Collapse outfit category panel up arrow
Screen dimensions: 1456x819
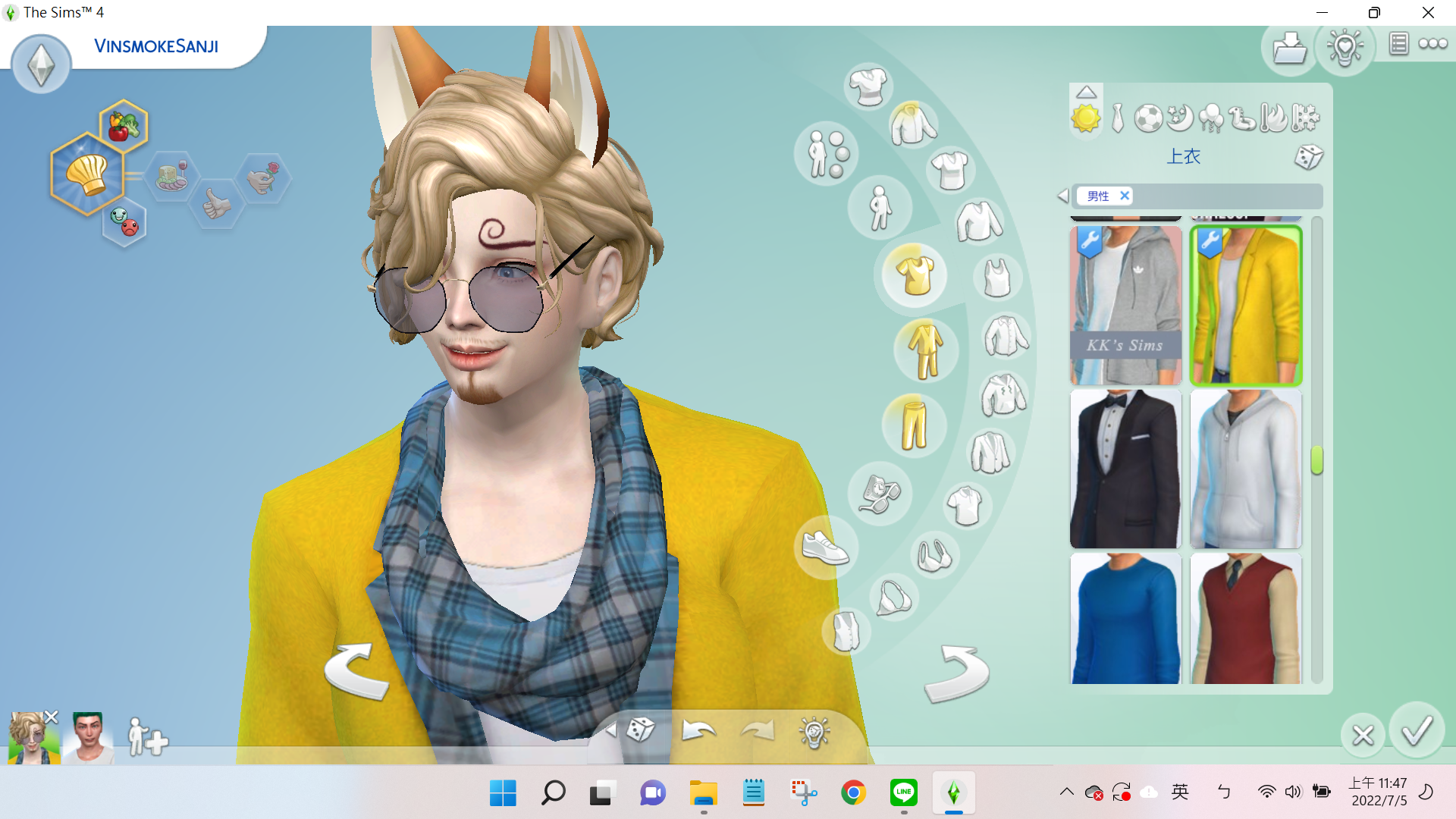1086,92
